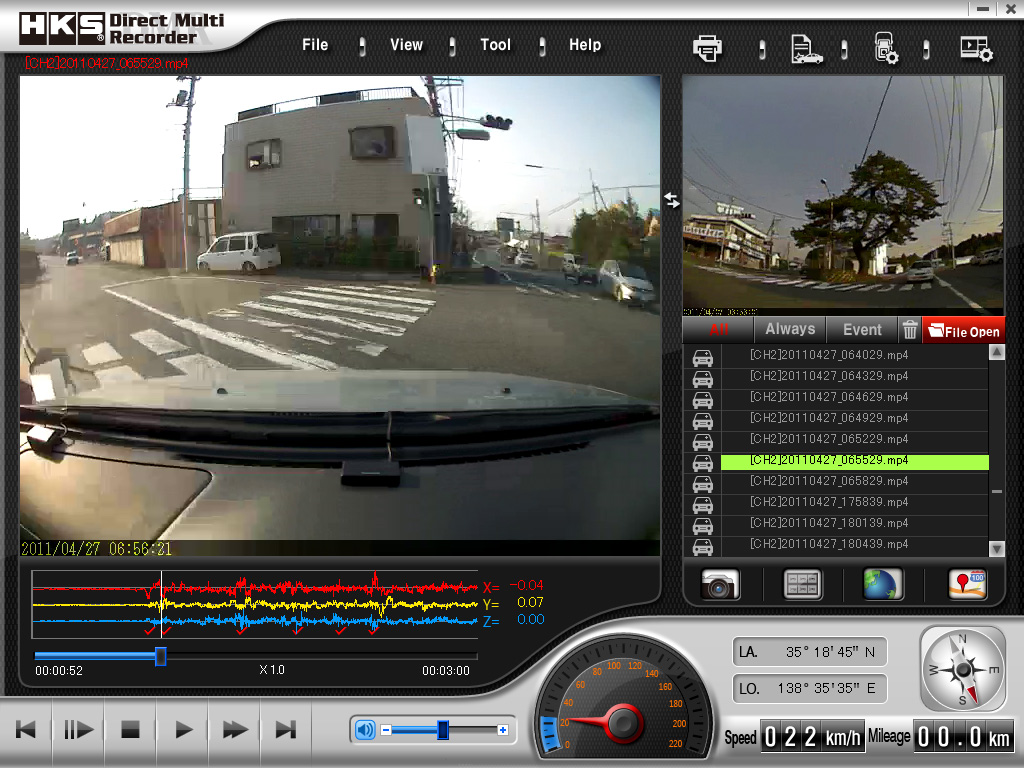Open the recorder device settings icon

pyautogui.click(x=886, y=48)
